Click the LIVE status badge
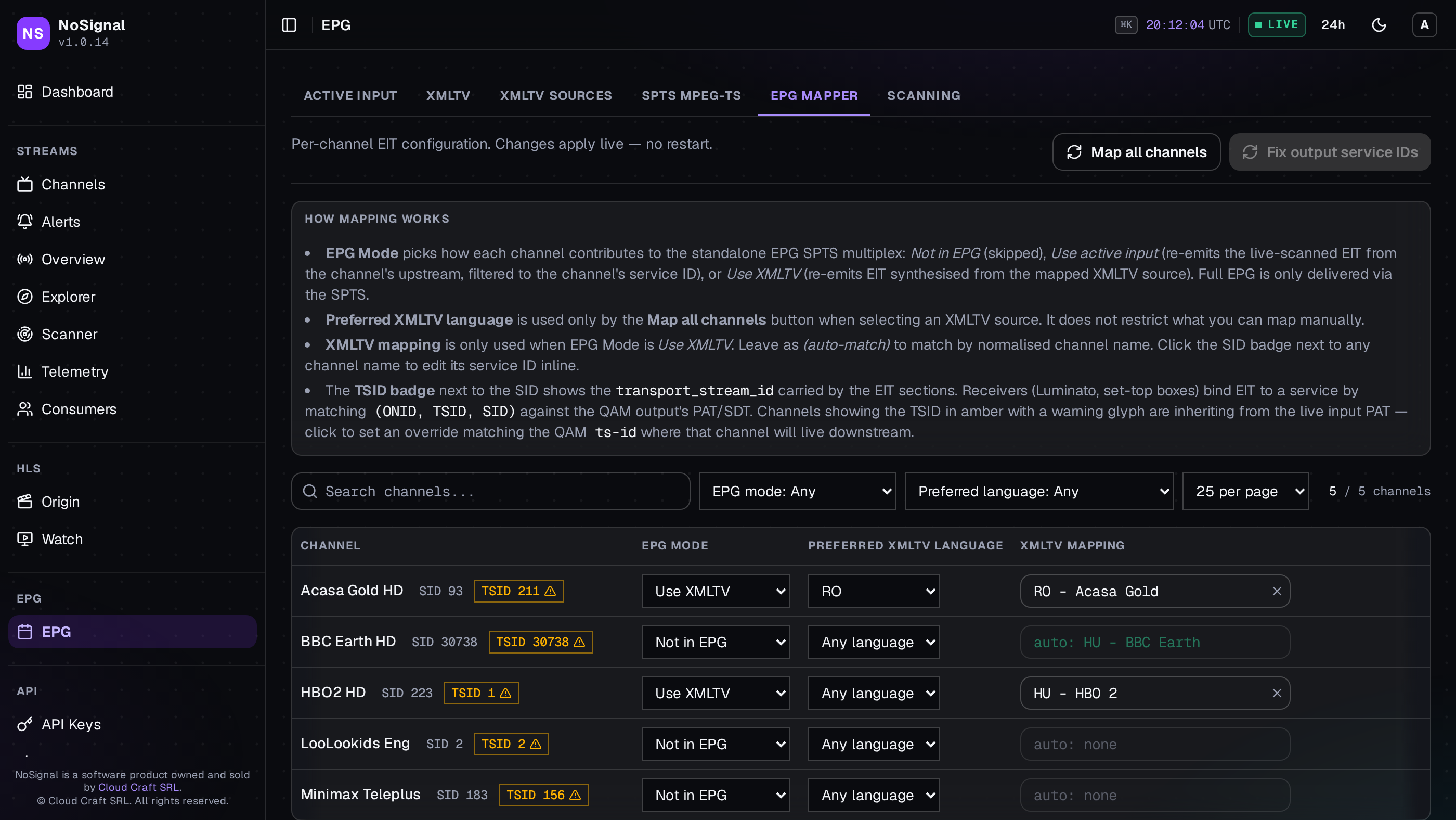 click(x=1277, y=25)
